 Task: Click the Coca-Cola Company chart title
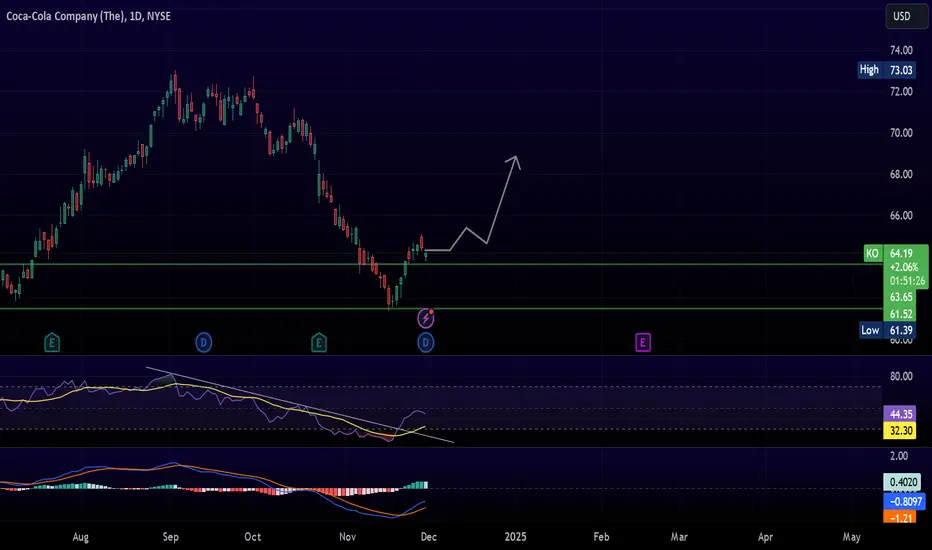point(89,16)
